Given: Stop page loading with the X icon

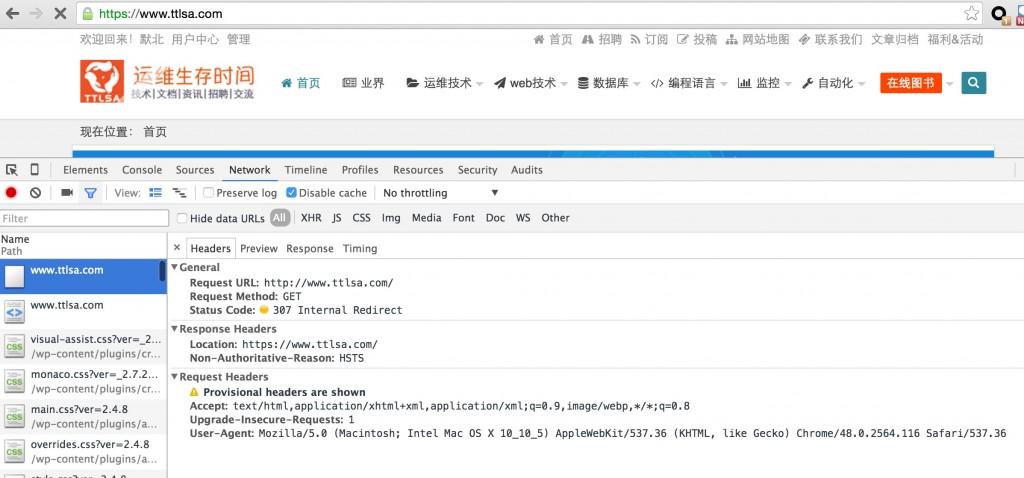Looking at the screenshot, I should (59, 13).
